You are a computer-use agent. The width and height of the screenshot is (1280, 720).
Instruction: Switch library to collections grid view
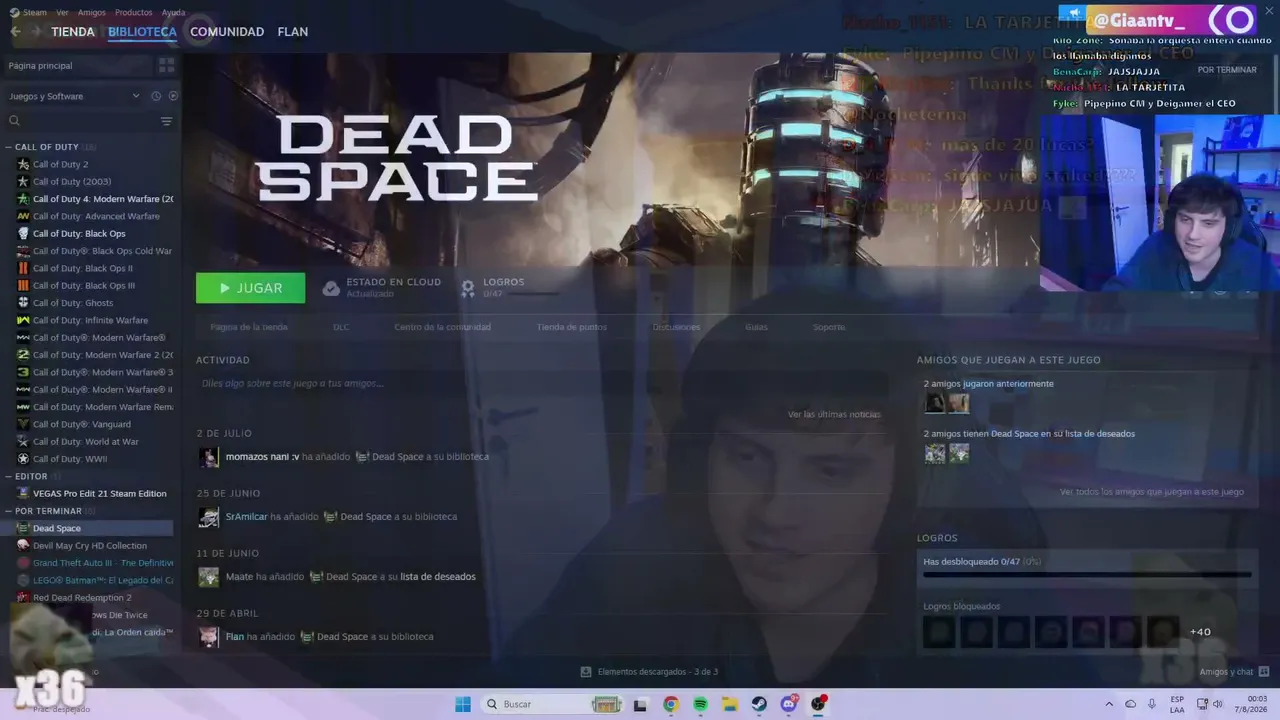coord(166,65)
